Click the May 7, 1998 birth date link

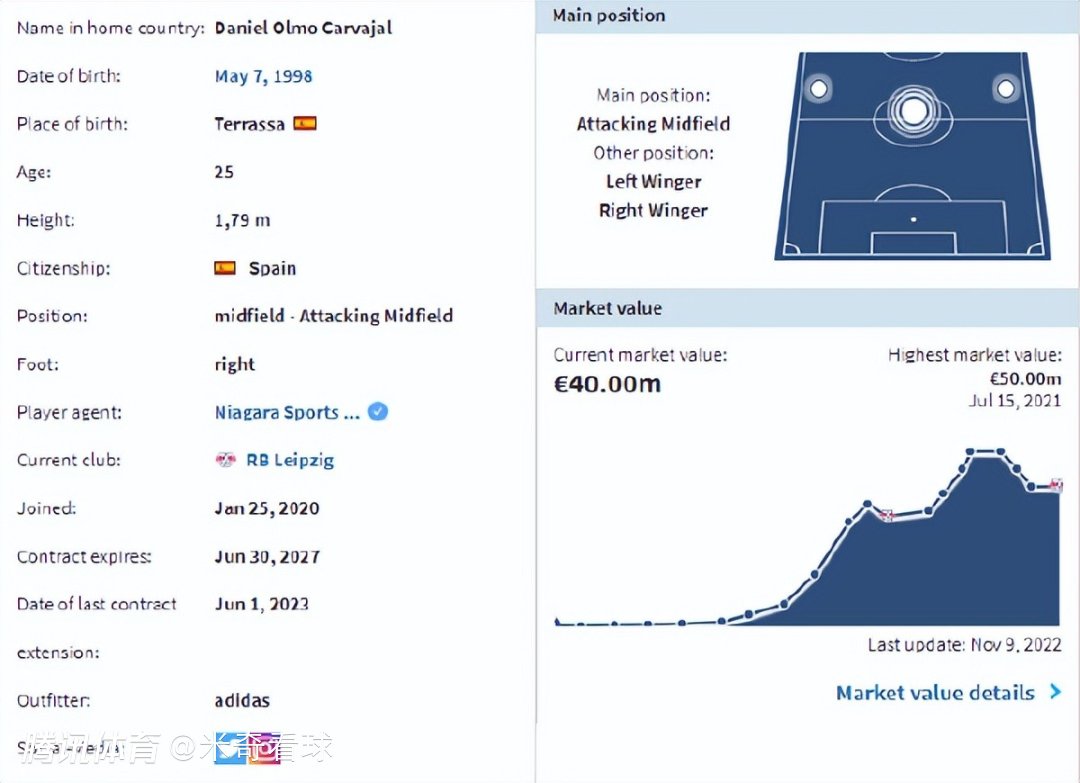tap(264, 76)
